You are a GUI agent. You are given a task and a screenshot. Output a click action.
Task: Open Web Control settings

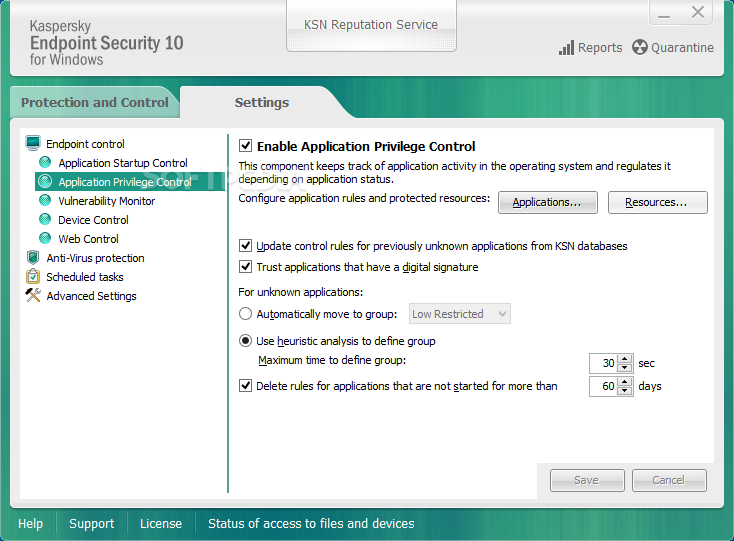point(88,239)
